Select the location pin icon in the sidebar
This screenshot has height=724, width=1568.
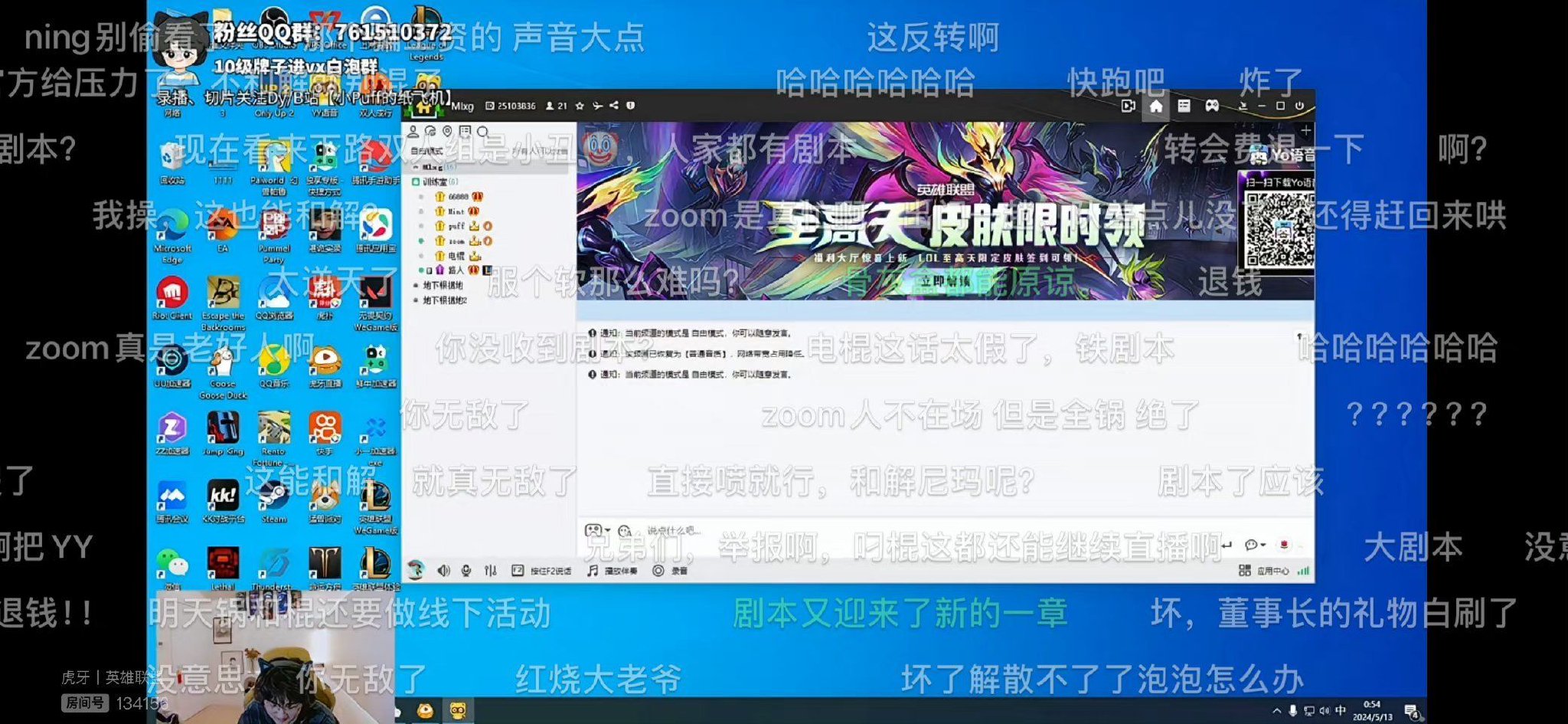(449, 131)
